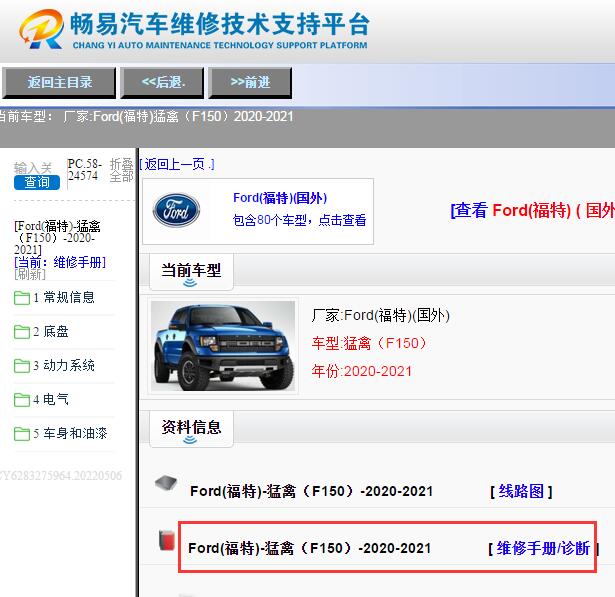The image size is (615, 597).
Task: Open the Ford(福特)(国外) brand link
Action: pyautogui.click(x=280, y=198)
